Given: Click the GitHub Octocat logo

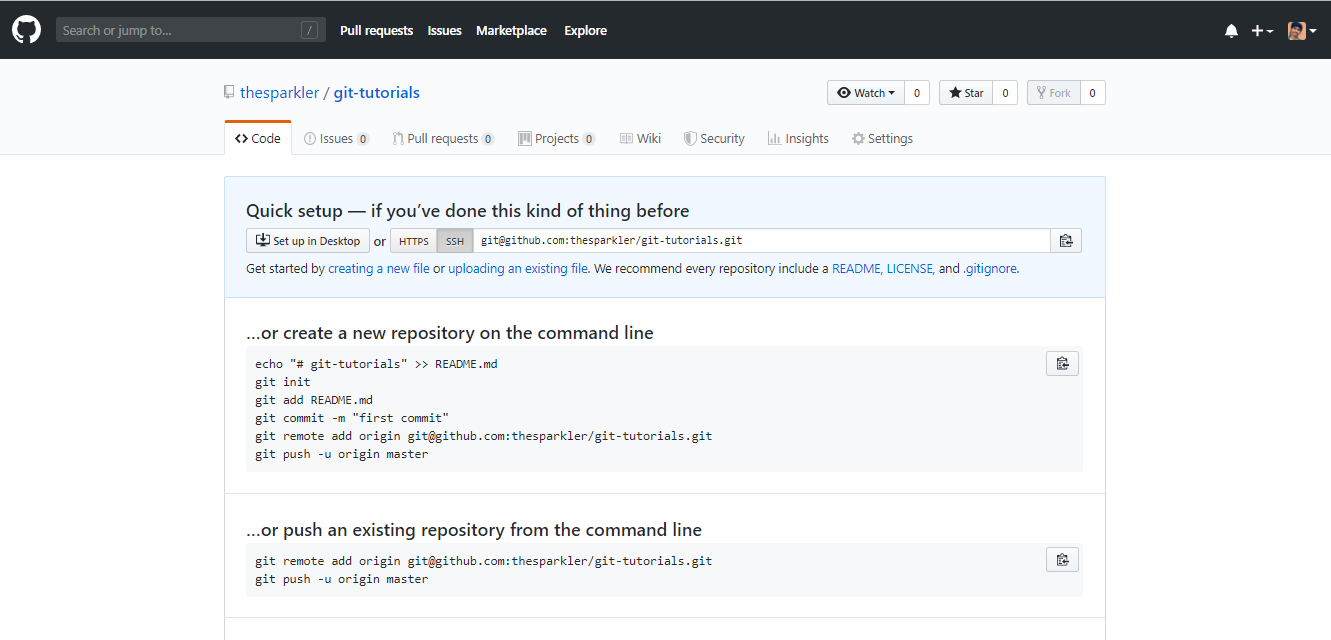Looking at the screenshot, I should pyautogui.click(x=26, y=30).
